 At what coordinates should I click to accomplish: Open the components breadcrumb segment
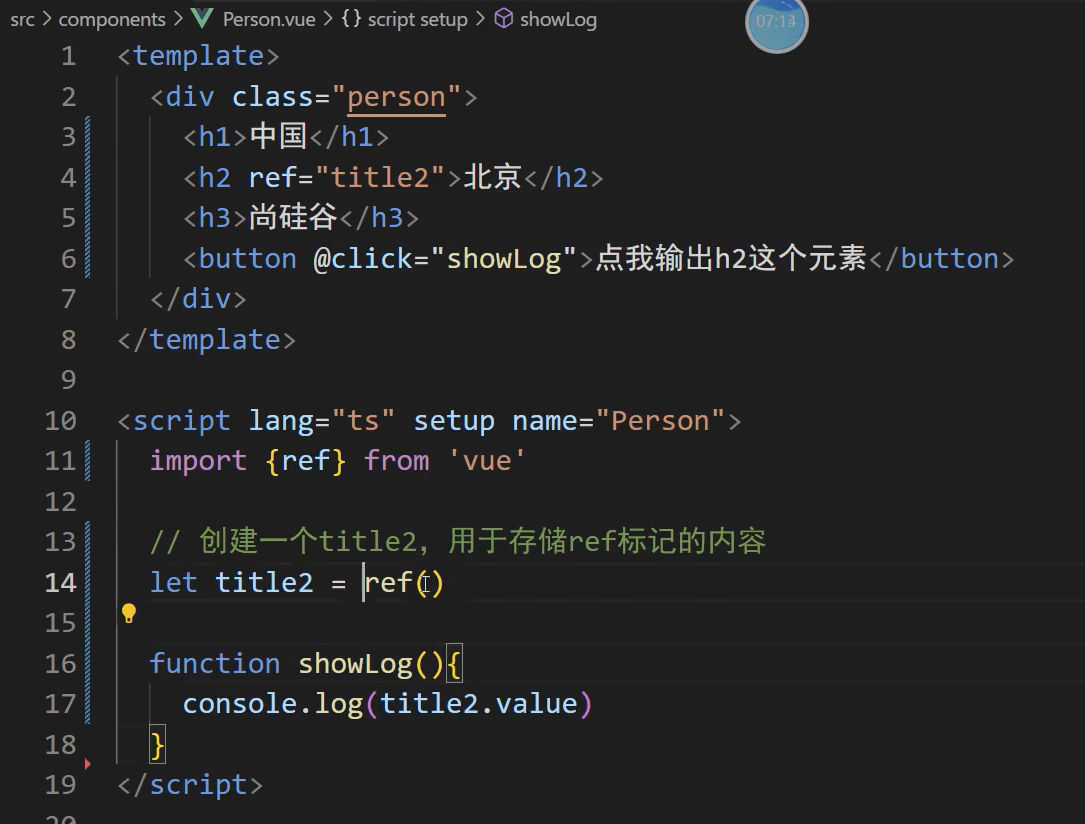(x=112, y=19)
